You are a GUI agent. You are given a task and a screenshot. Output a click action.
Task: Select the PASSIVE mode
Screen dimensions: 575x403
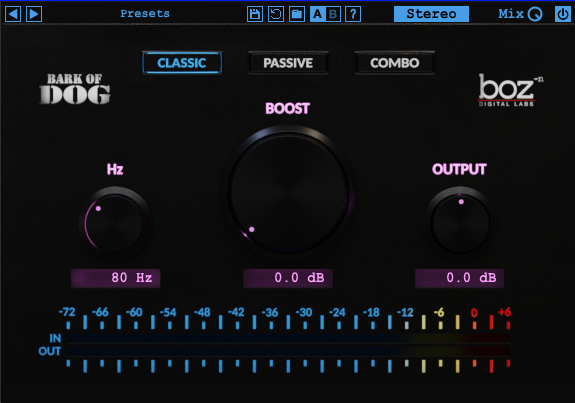(288, 63)
